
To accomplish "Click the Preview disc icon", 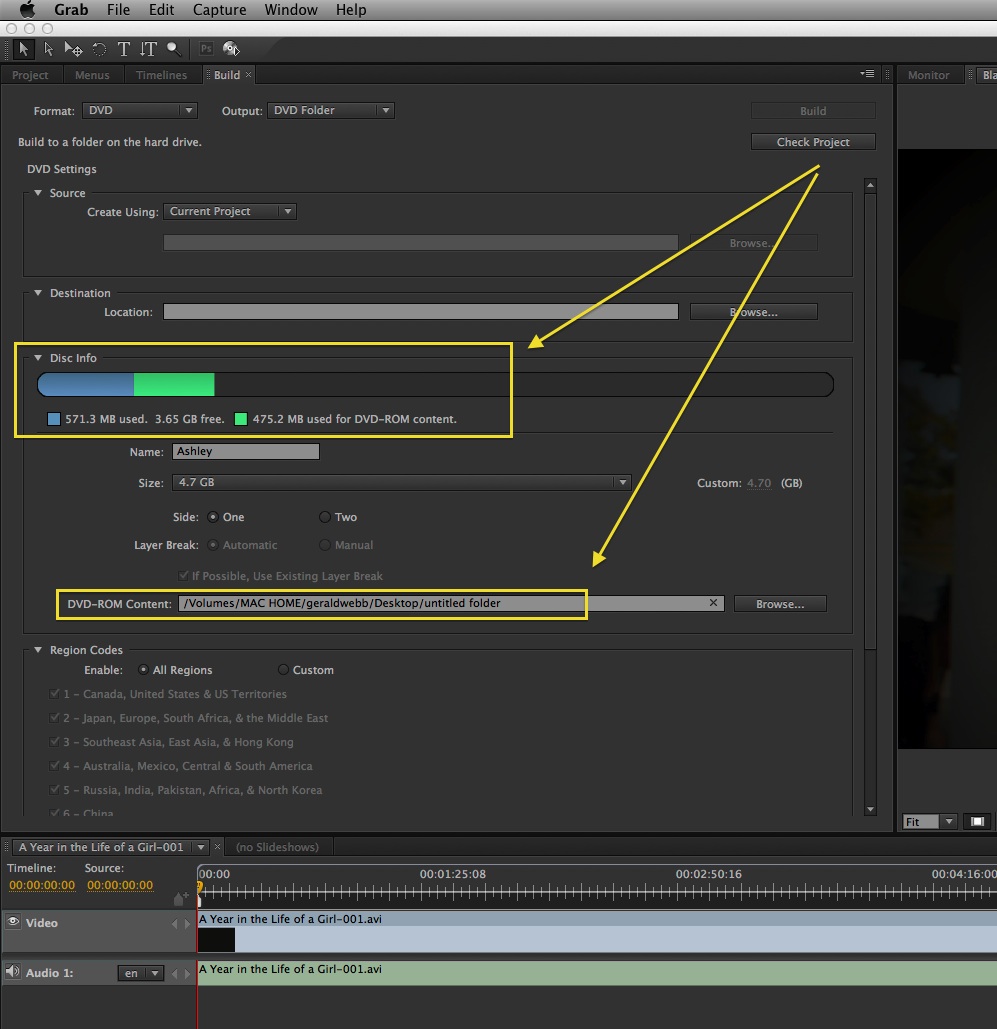I will pyautogui.click(x=231, y=49).
